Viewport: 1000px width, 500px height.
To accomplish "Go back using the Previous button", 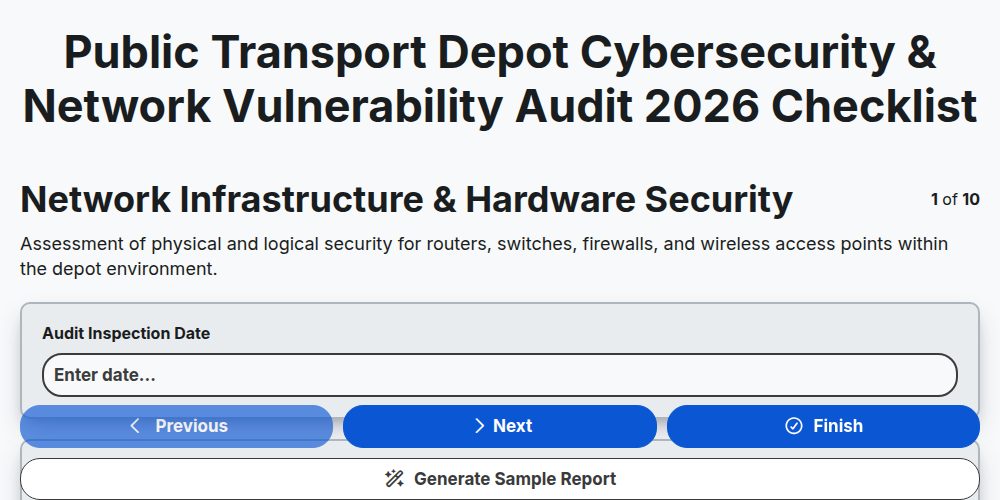I will [177, 426].
